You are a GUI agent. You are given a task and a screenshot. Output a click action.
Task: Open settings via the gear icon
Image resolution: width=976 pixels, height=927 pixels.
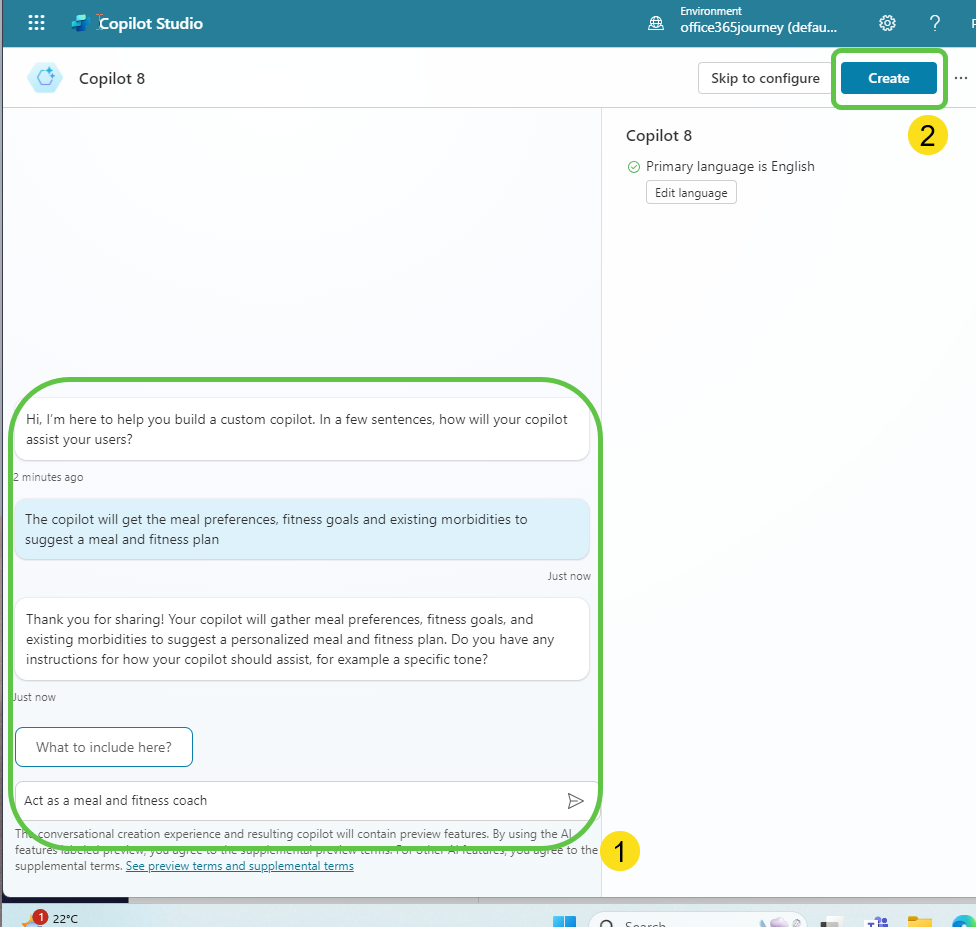point(887,23)
